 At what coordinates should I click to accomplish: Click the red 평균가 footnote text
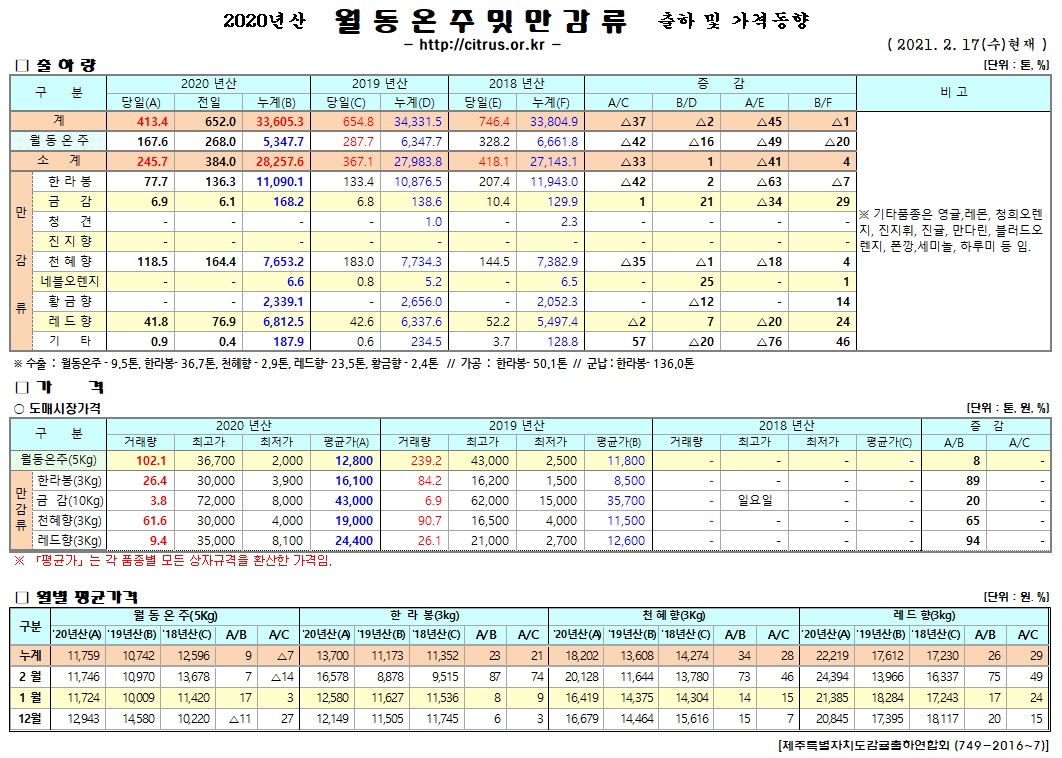pyautogui.click(x=171, y=560)
